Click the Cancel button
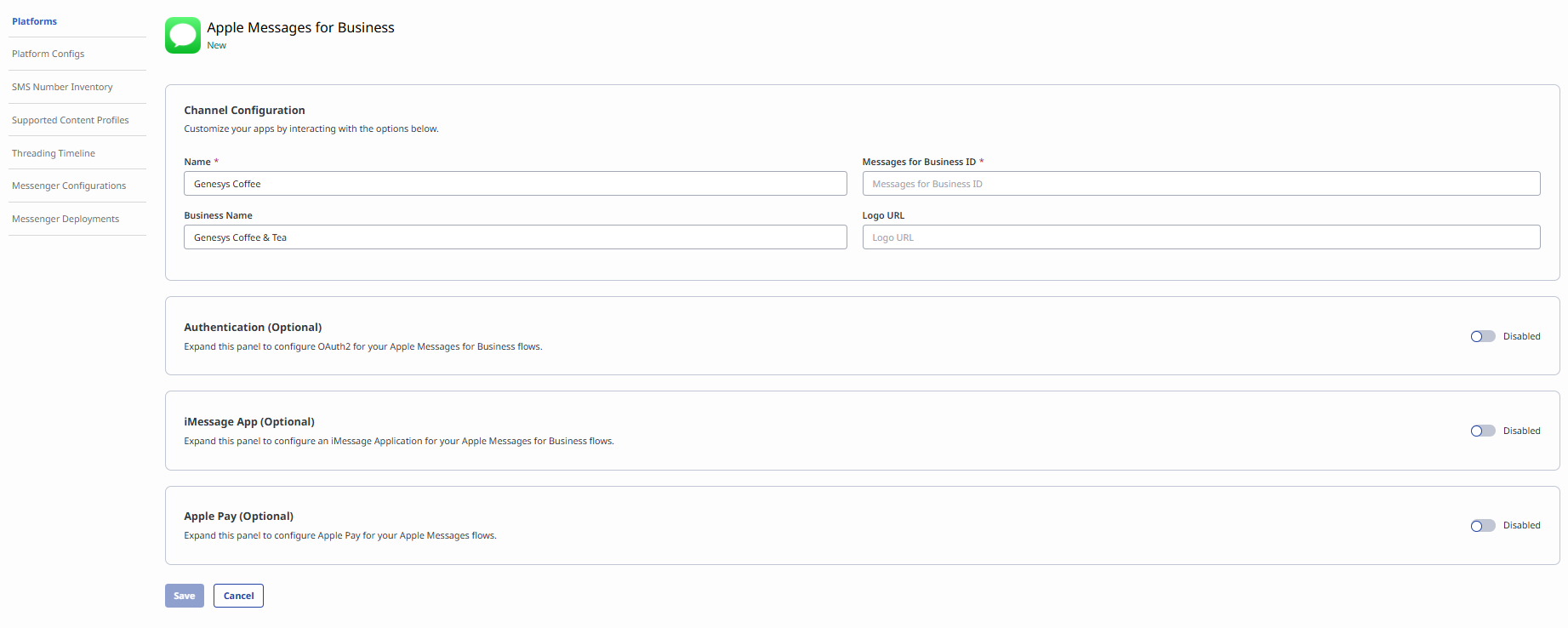The image size is (1568, 628). 238,596
